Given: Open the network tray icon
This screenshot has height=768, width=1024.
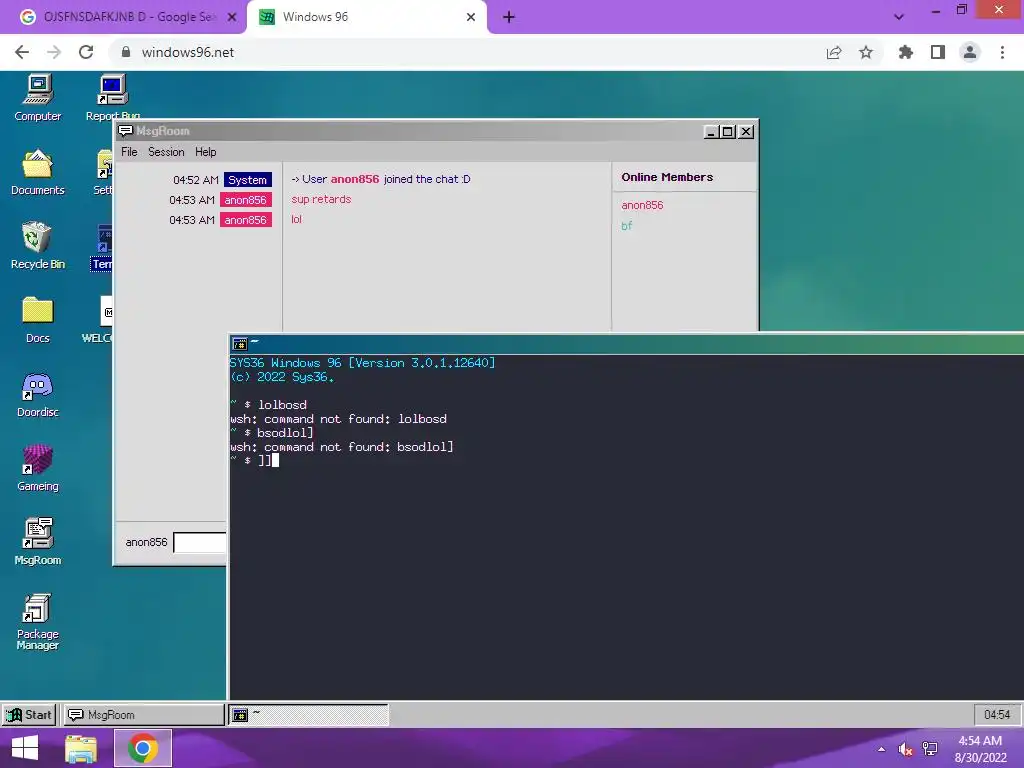Looking at the screenshot, I should [x=930, y=749].
